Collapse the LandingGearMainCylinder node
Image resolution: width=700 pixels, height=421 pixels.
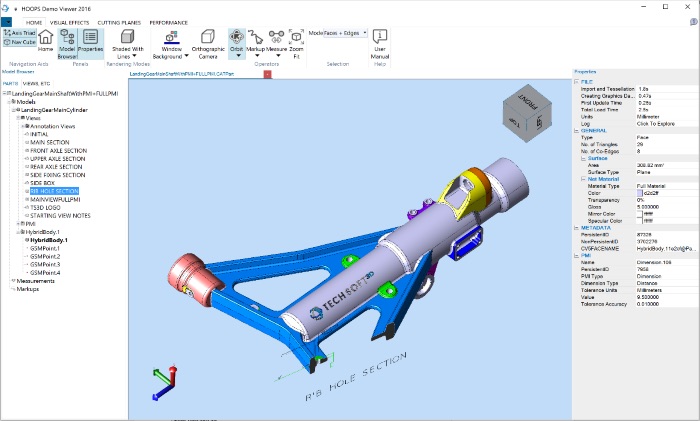[14, 110]
